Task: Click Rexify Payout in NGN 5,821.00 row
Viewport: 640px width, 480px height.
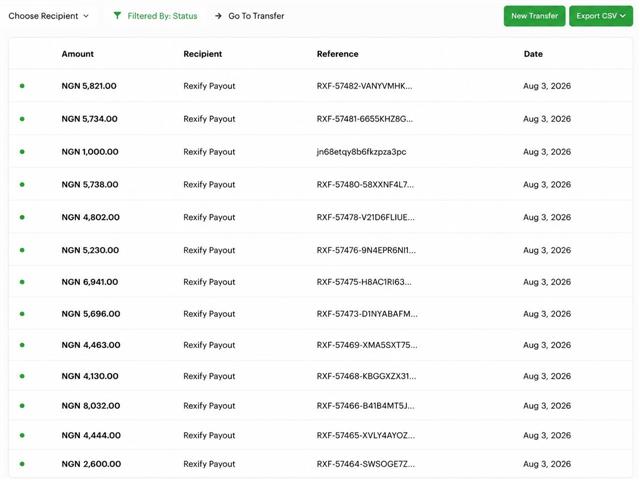Action: (209, 86)
